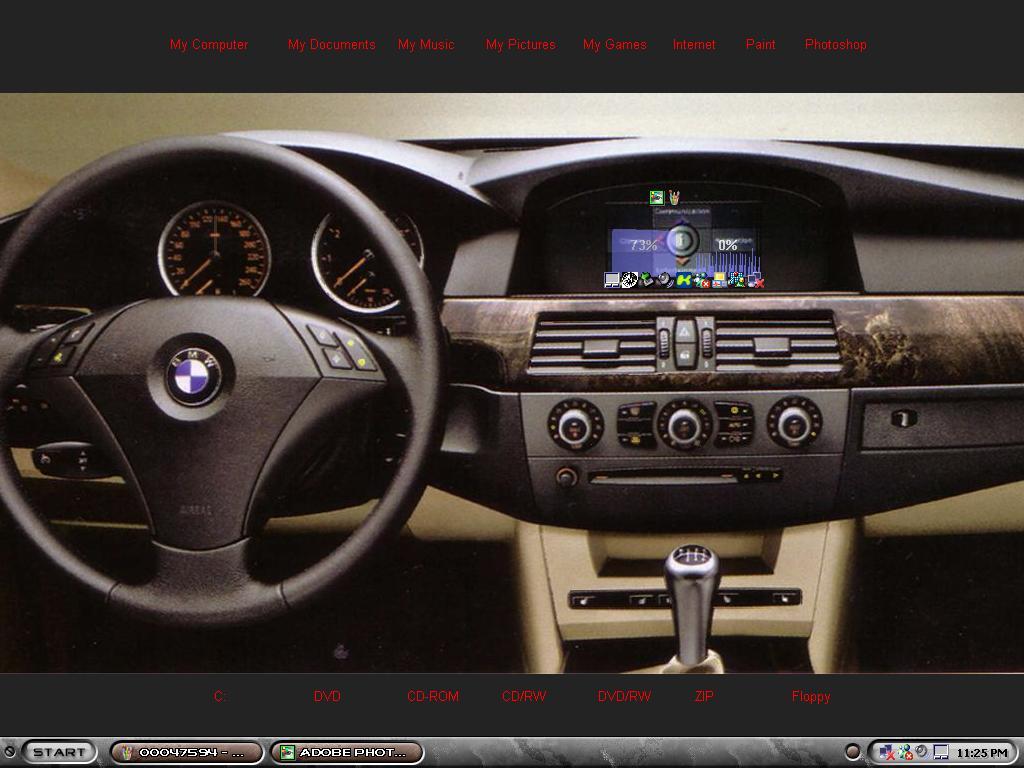Switch to the 00047594 taskbar window
Viewport: 1024px width, 768px height.
(186, 752)
